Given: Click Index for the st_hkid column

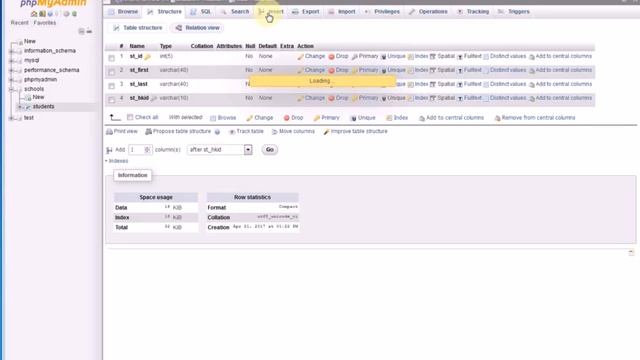Looking at the screenshot, I should coord(418,98).
